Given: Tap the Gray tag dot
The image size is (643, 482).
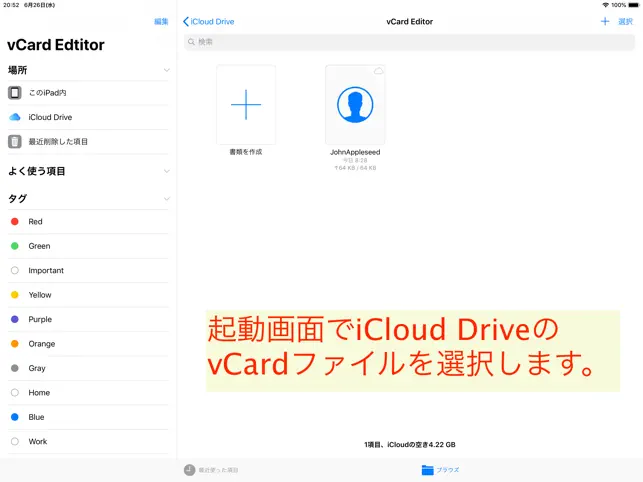Looking at the screenshot, I should pos(15,368).
